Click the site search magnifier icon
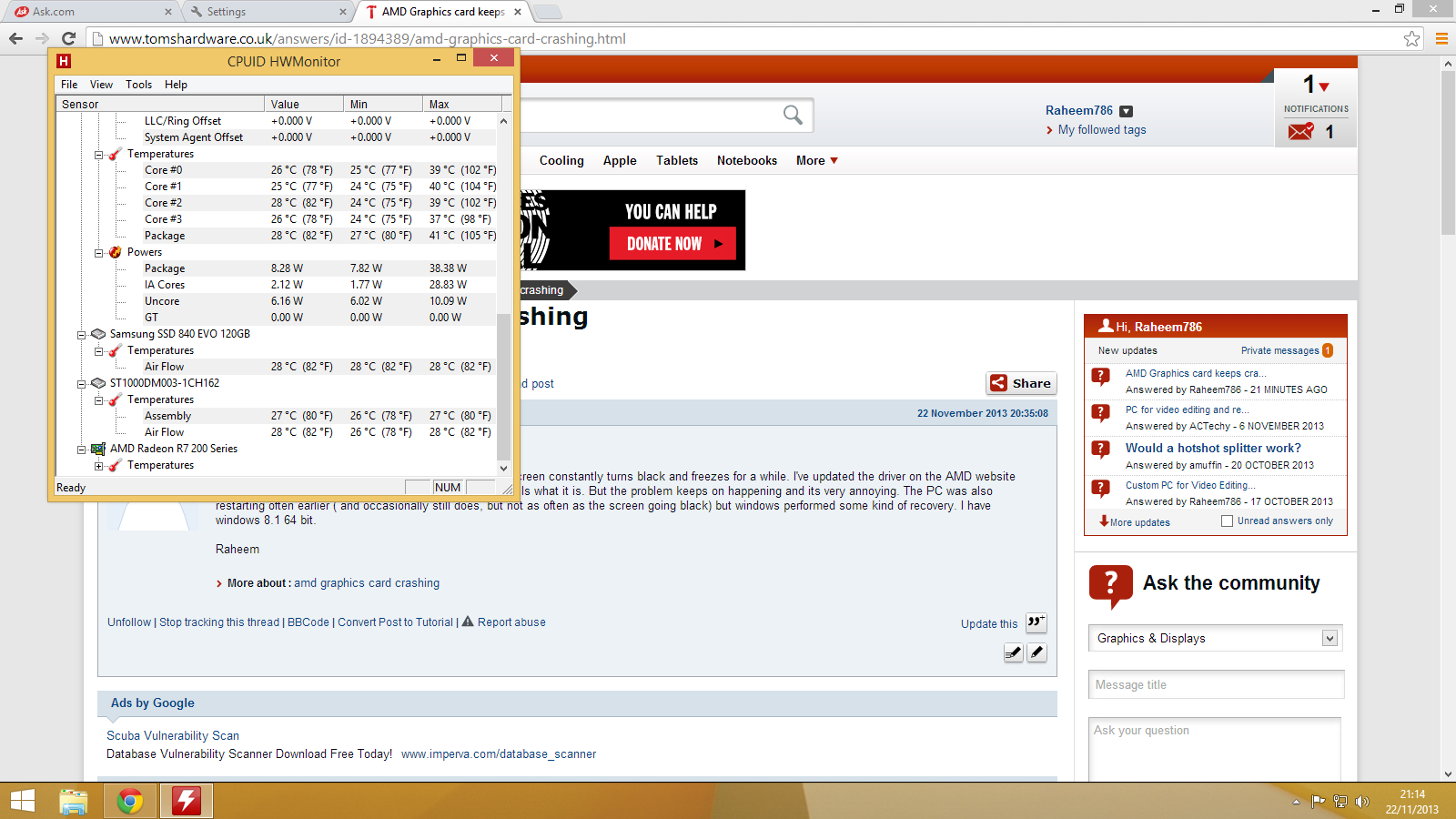 click(x=793, y=115)
